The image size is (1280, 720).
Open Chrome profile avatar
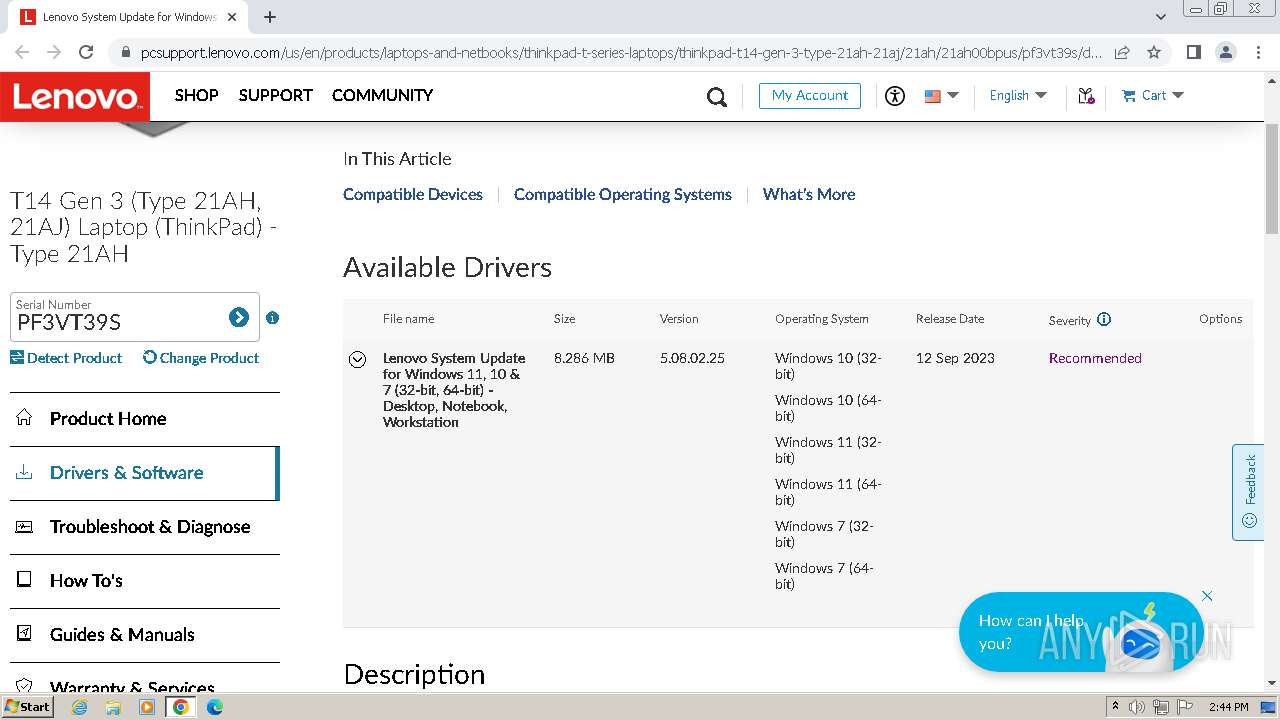1225,52
